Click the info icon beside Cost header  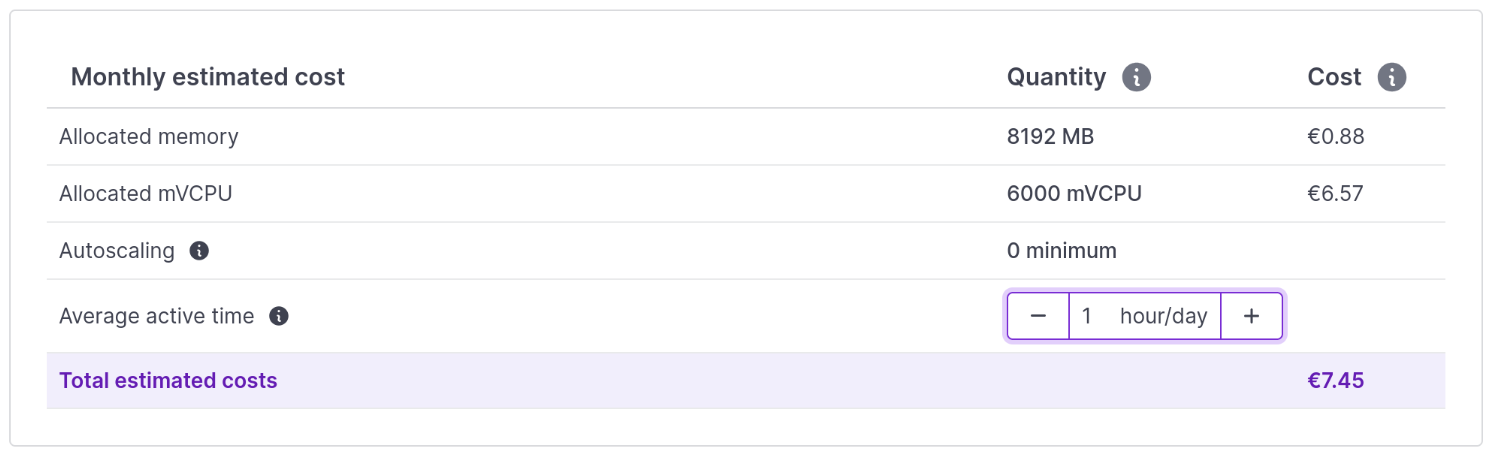(x=1391, y=77)
